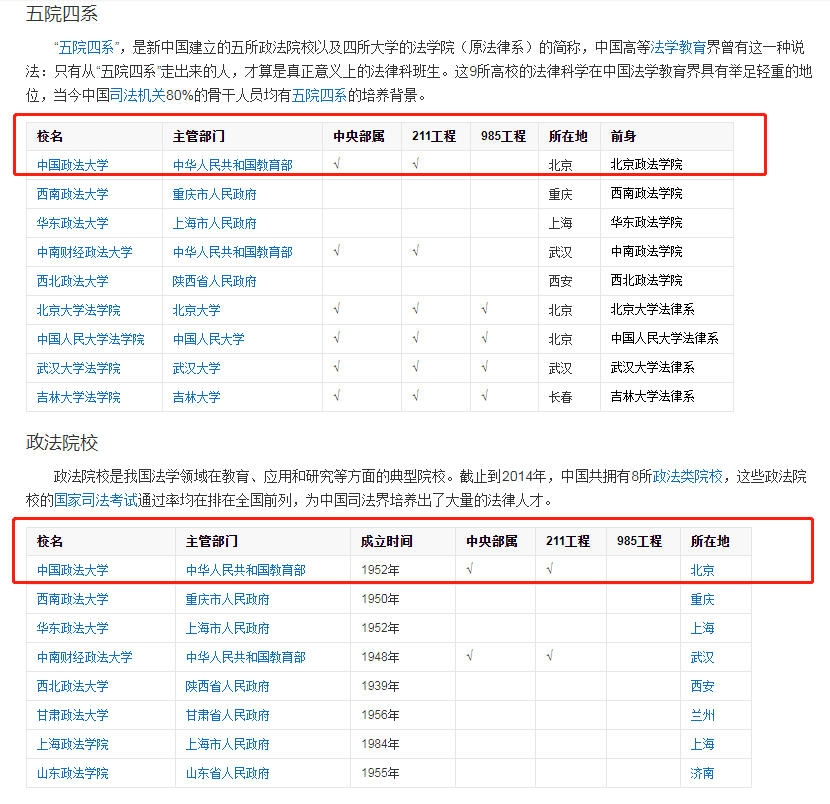
Task: Click 武汉大学 link in 主管部门 column
Action: coord(196,368)
